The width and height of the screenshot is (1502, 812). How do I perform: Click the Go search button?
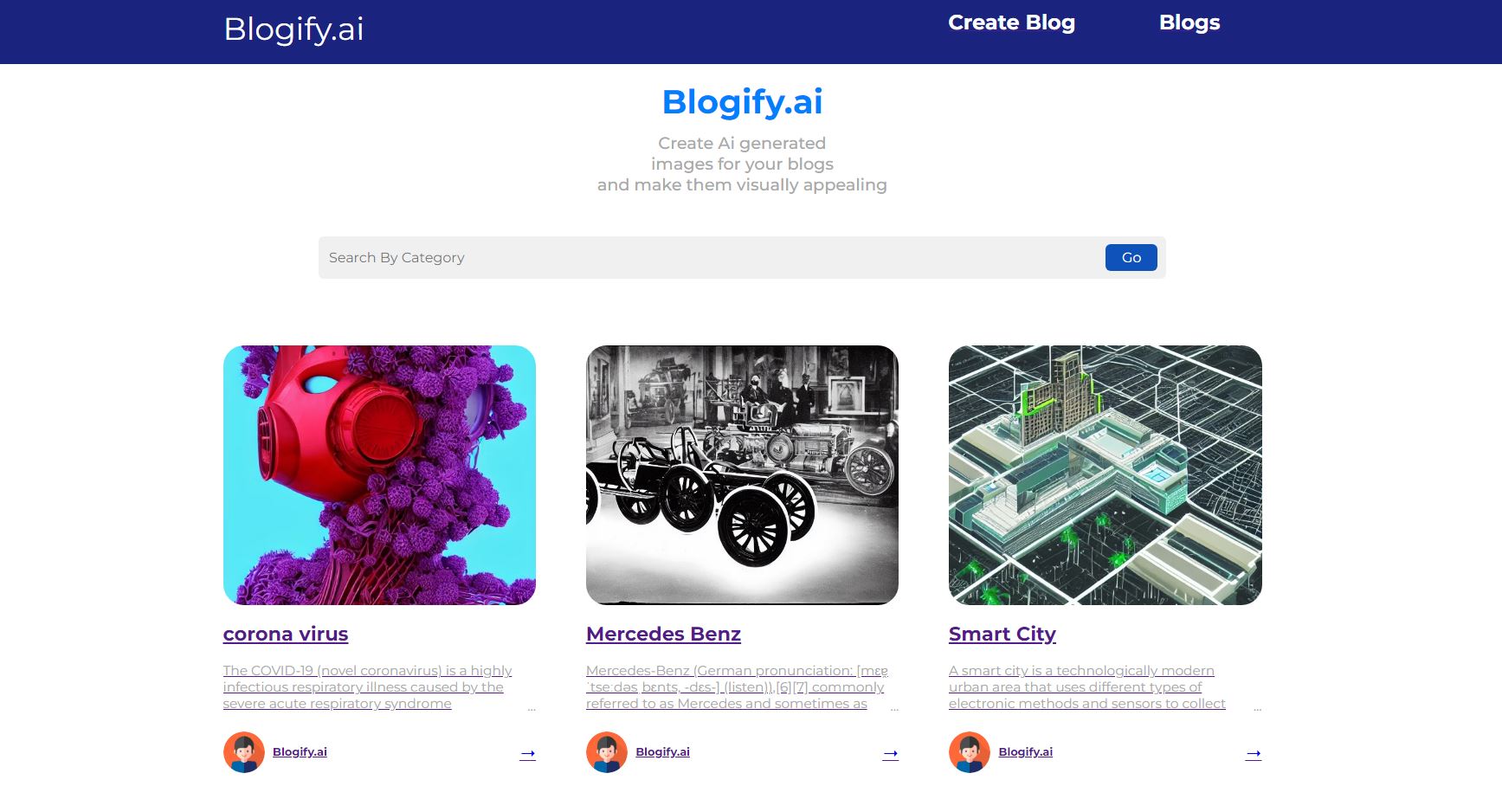[x=1131, y=257]
